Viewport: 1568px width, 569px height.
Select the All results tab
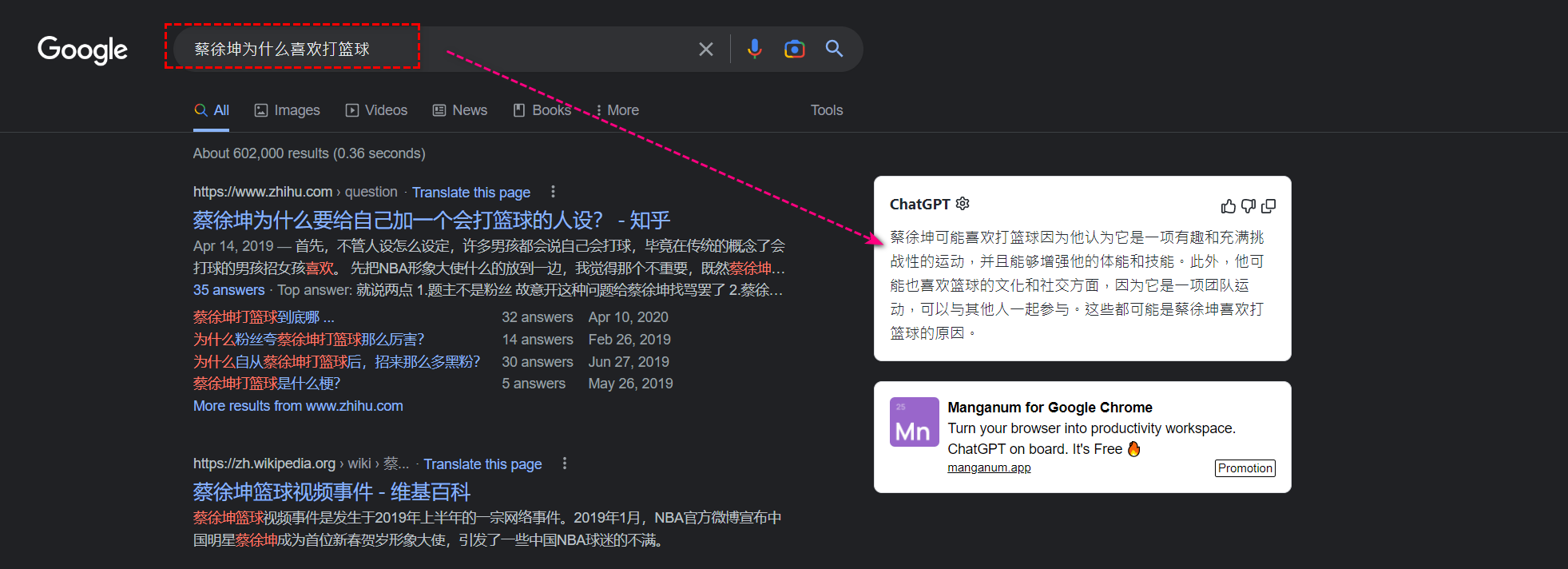pos(212,110)
